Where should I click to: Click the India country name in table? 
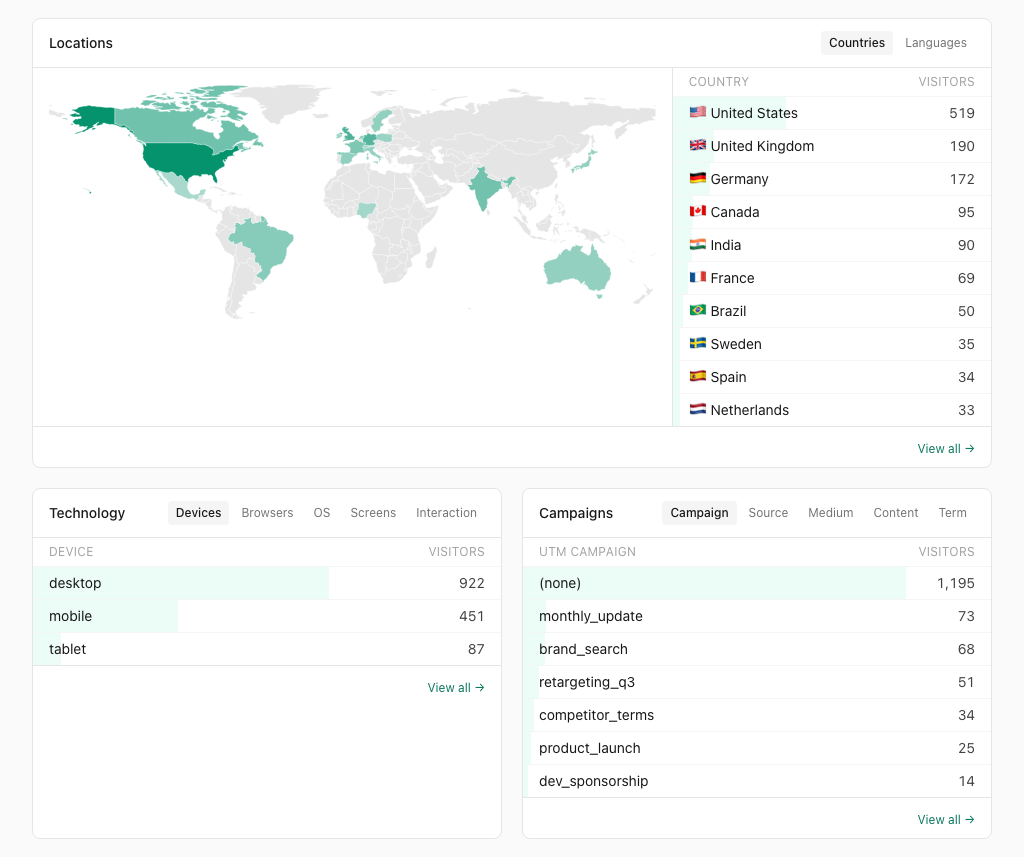(x=726, y=245)
